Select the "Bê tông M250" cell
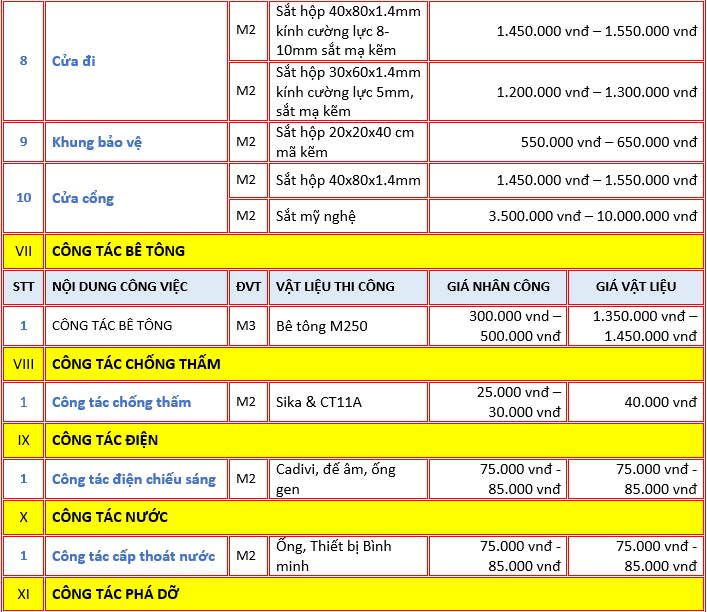This screenshot has width=707, height=612. pos(321,325)
